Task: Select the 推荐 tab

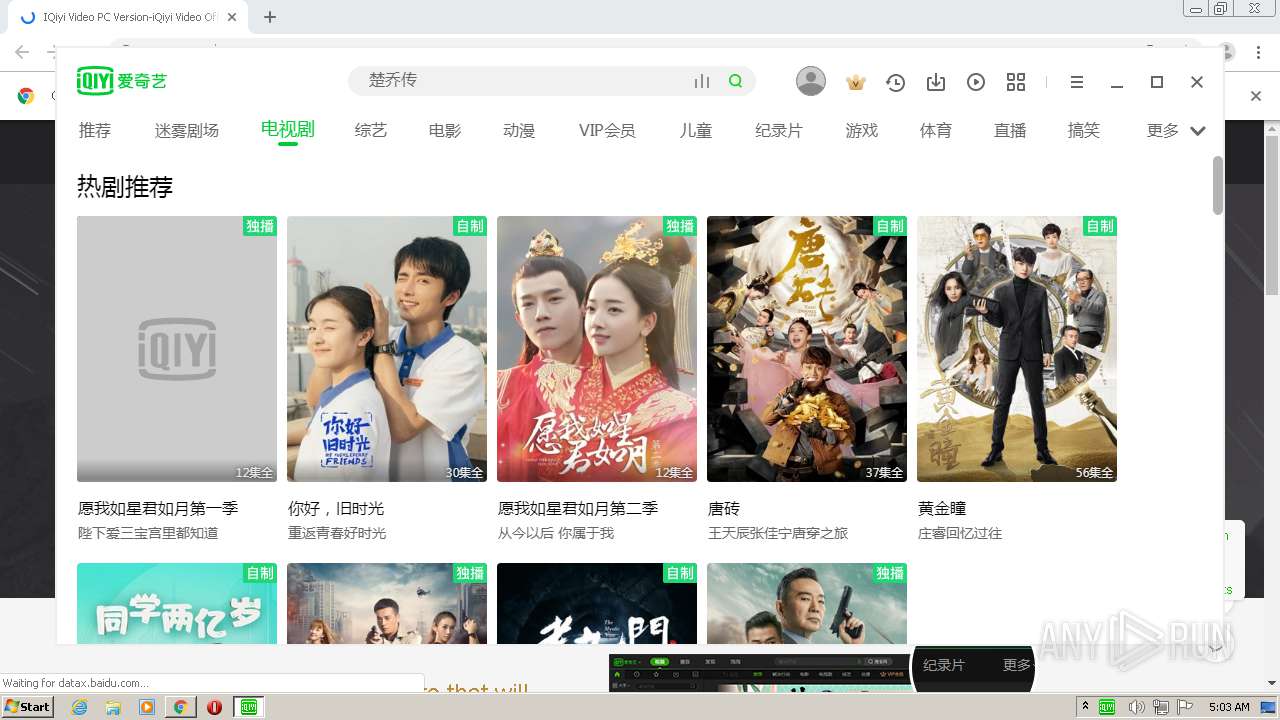Action: pos(95,131)
